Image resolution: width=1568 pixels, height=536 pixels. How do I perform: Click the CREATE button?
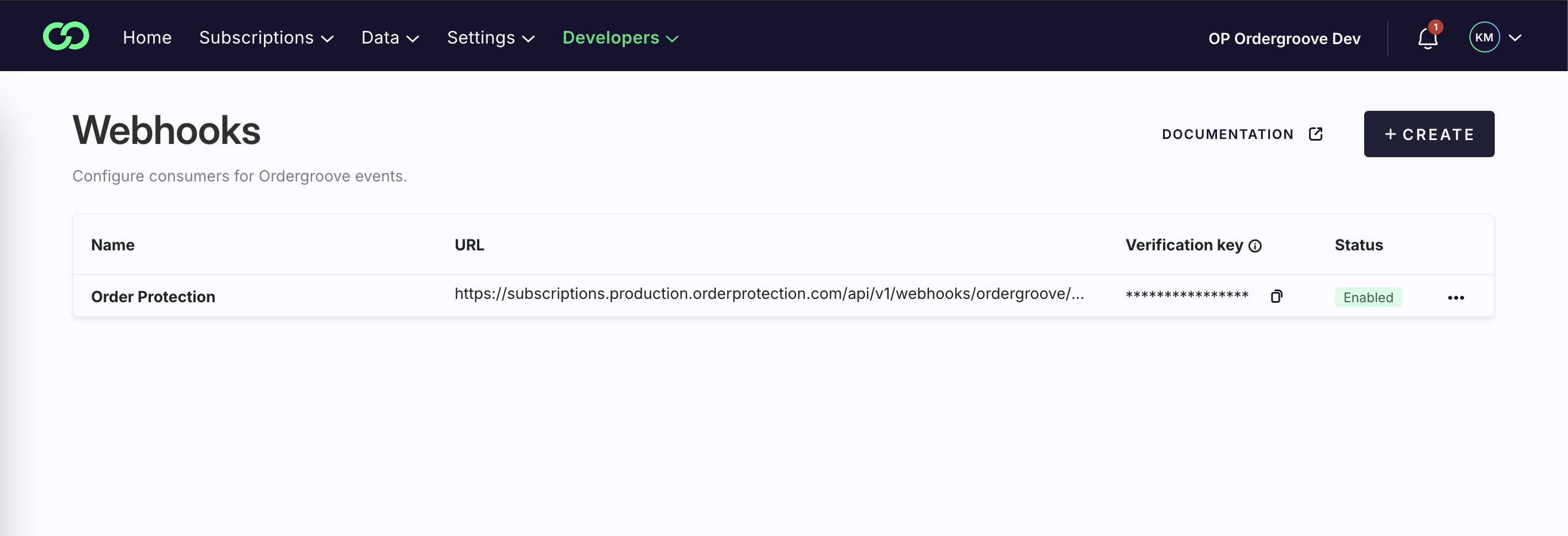pyautogui.click(x=1429, y=134)
